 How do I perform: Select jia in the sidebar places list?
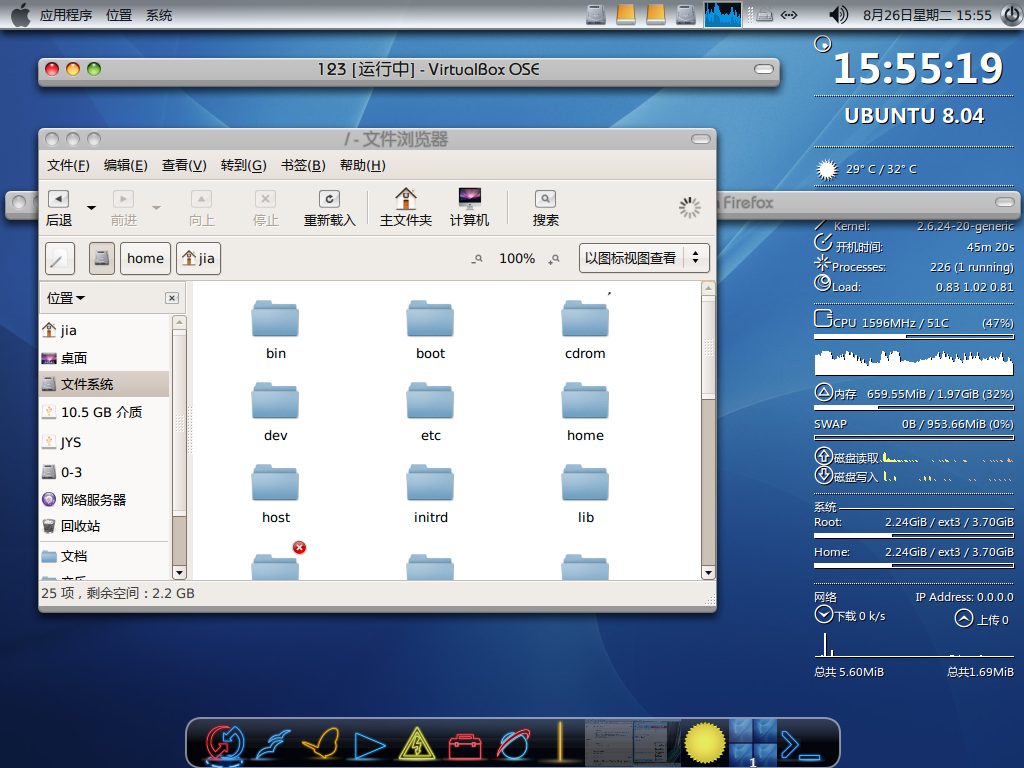[104, 330]
